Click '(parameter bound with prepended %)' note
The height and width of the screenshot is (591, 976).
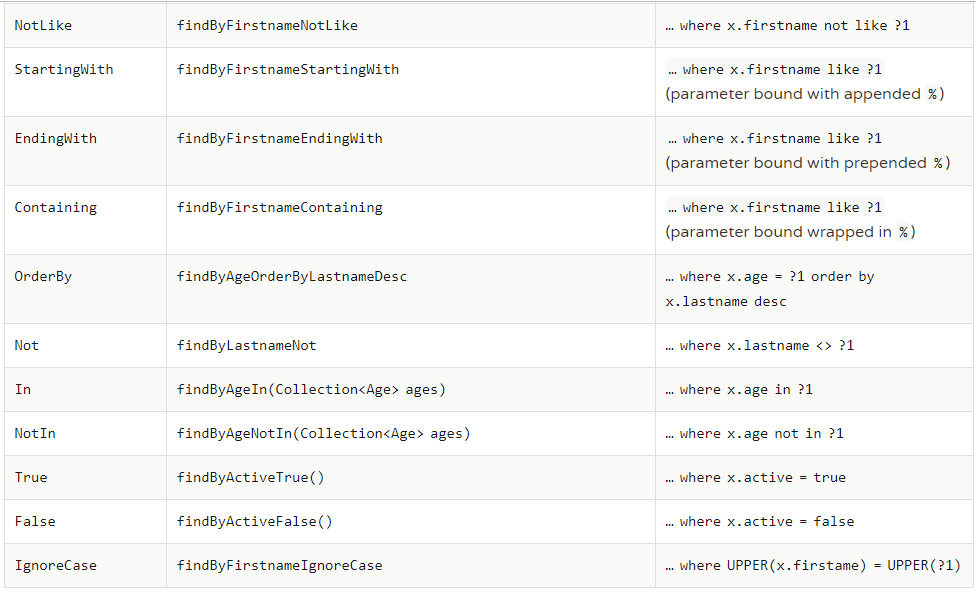coord(808,163)
